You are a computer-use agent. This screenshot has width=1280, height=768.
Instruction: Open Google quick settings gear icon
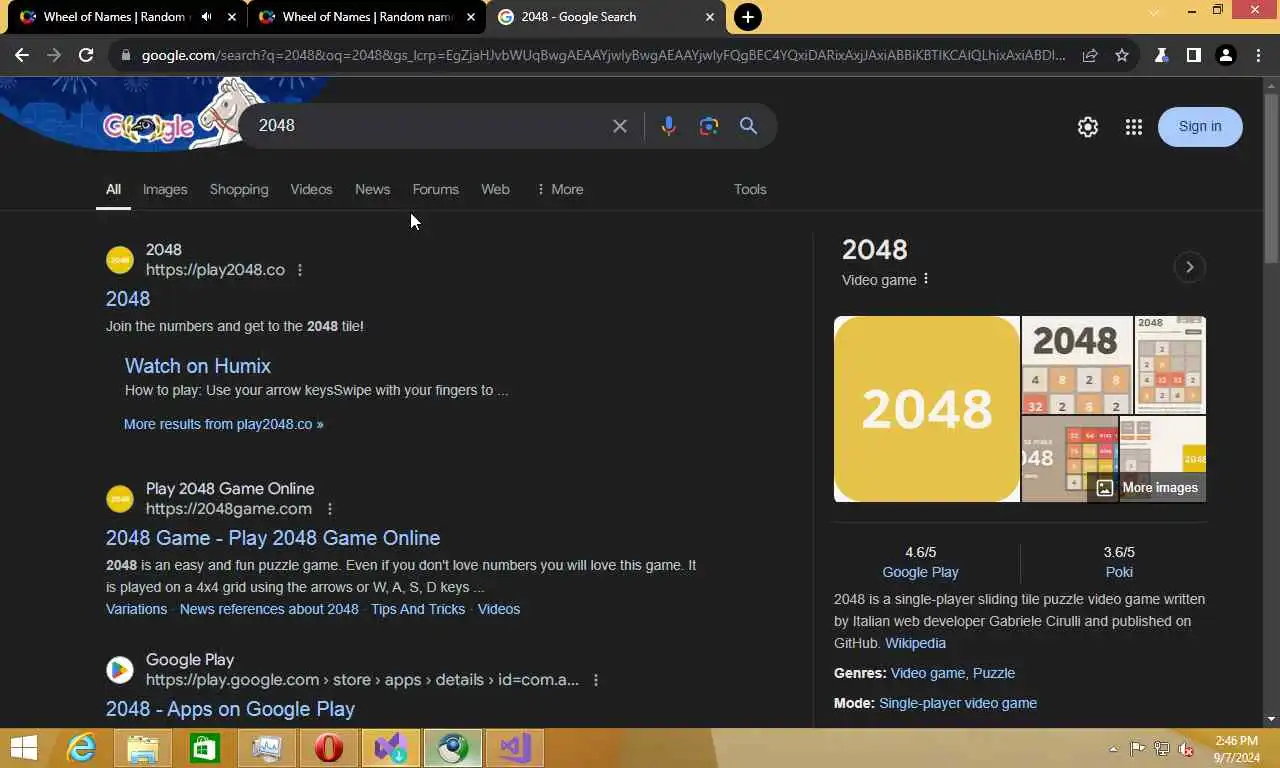[1088, 127]
